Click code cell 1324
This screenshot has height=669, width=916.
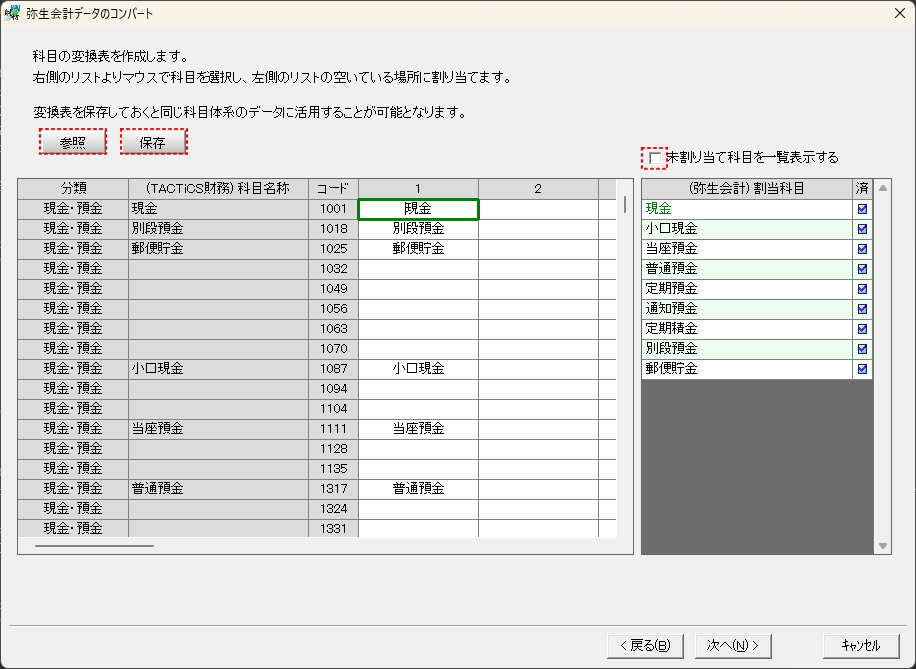coord(333,508)
